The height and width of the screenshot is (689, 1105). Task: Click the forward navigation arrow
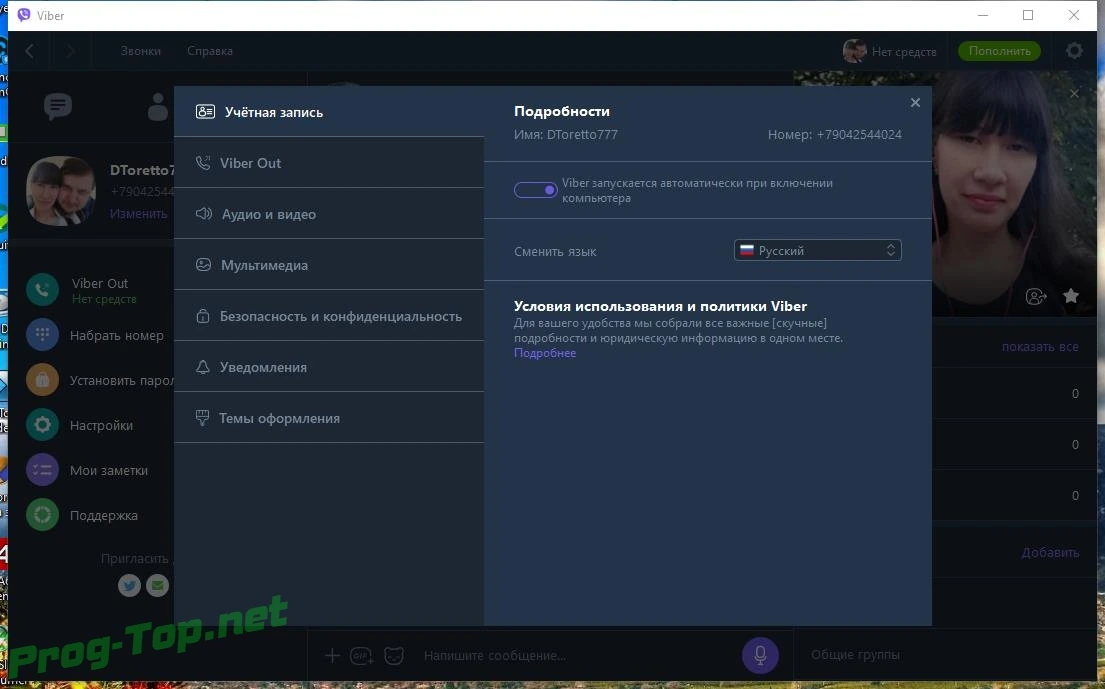click(x=70, y=51)
